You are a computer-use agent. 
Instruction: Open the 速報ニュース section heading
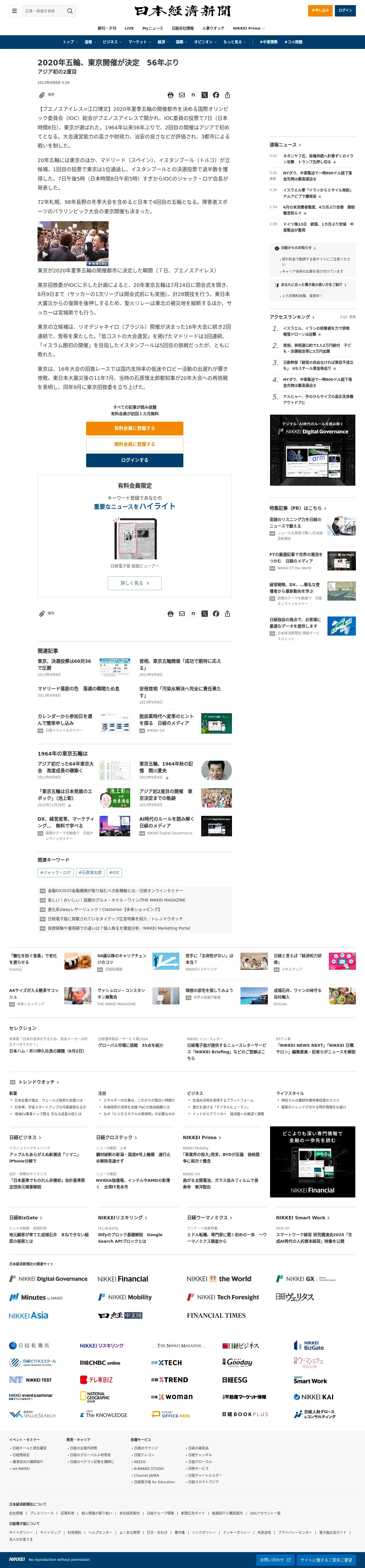pyautogui.click(x=285, y=145)
